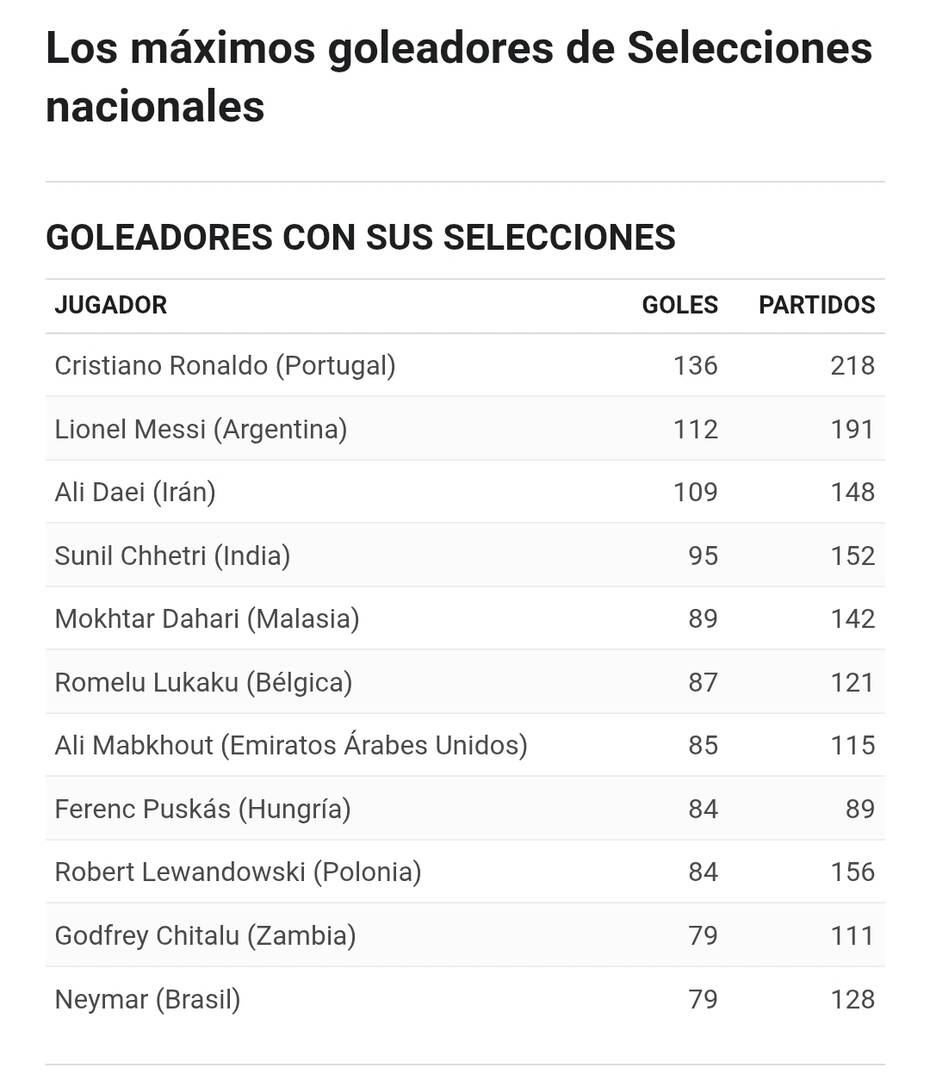930x1080 pixels.
Task: Select the Cristiano Ronaldo (Portugal) row
Action: coord(465,366)
